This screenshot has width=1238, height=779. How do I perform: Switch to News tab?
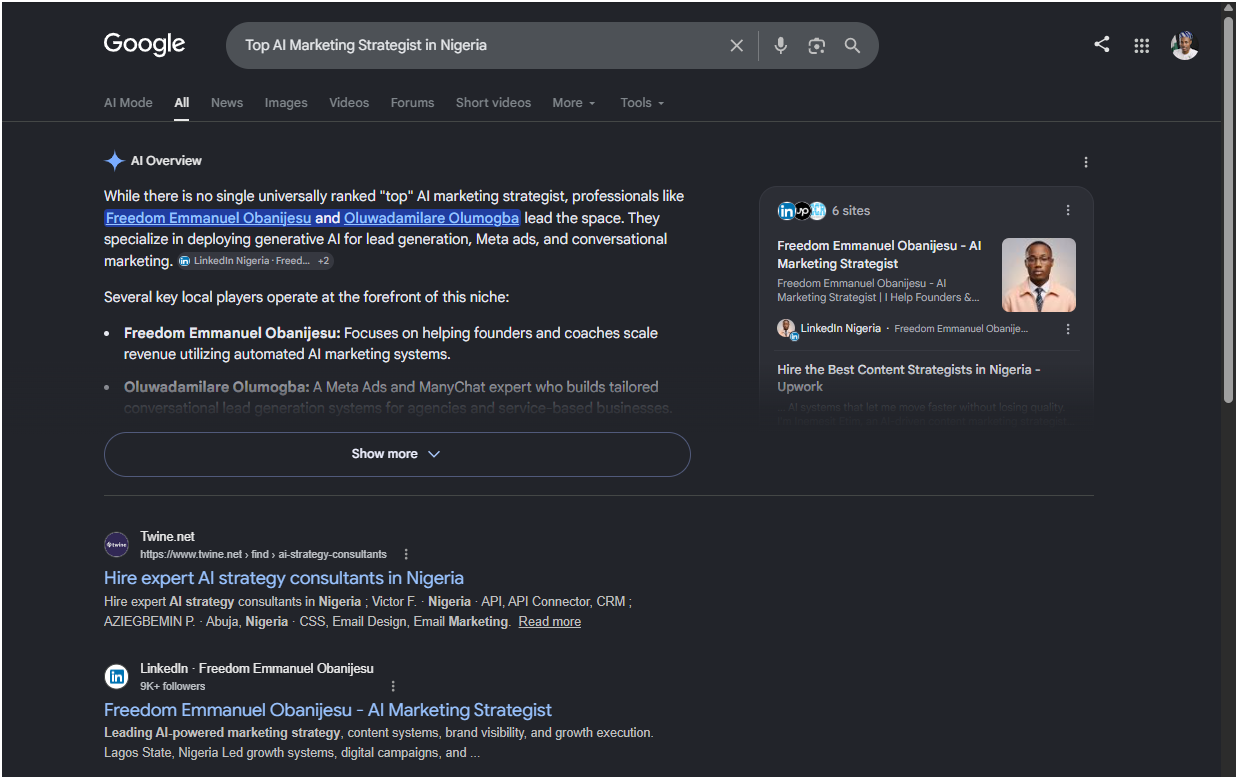227,102
